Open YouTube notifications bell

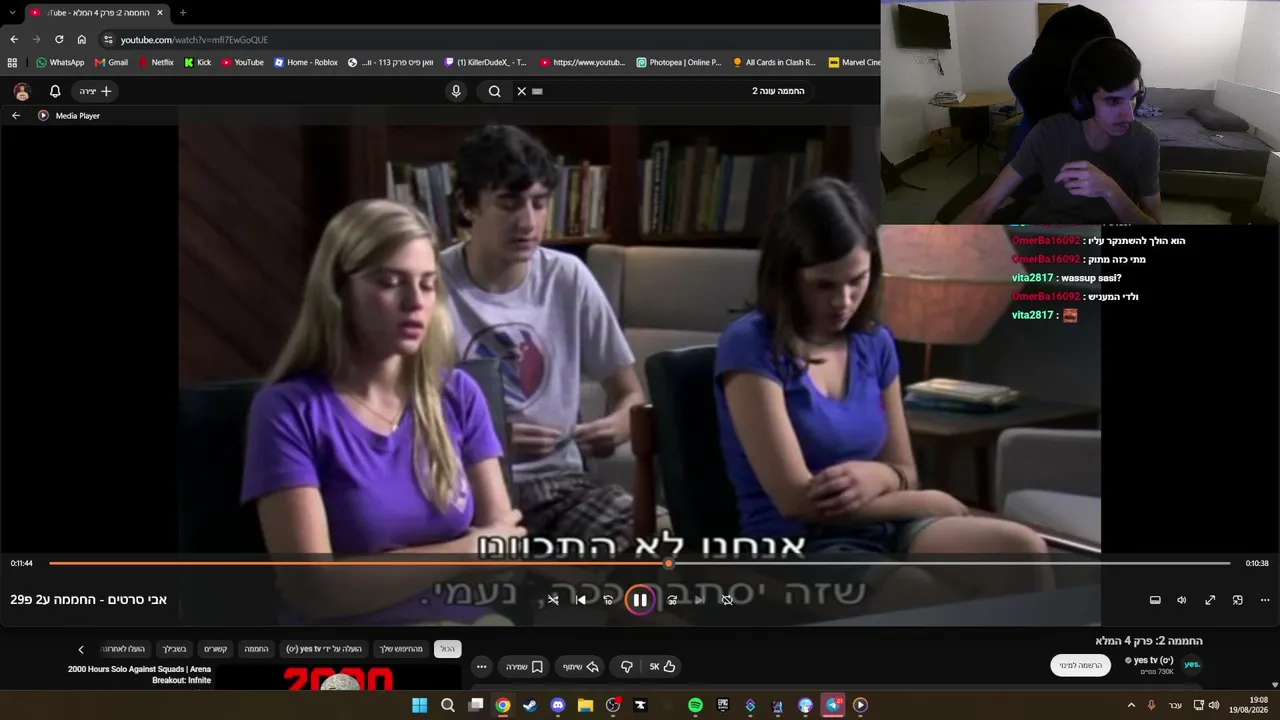tap(55, 91)
